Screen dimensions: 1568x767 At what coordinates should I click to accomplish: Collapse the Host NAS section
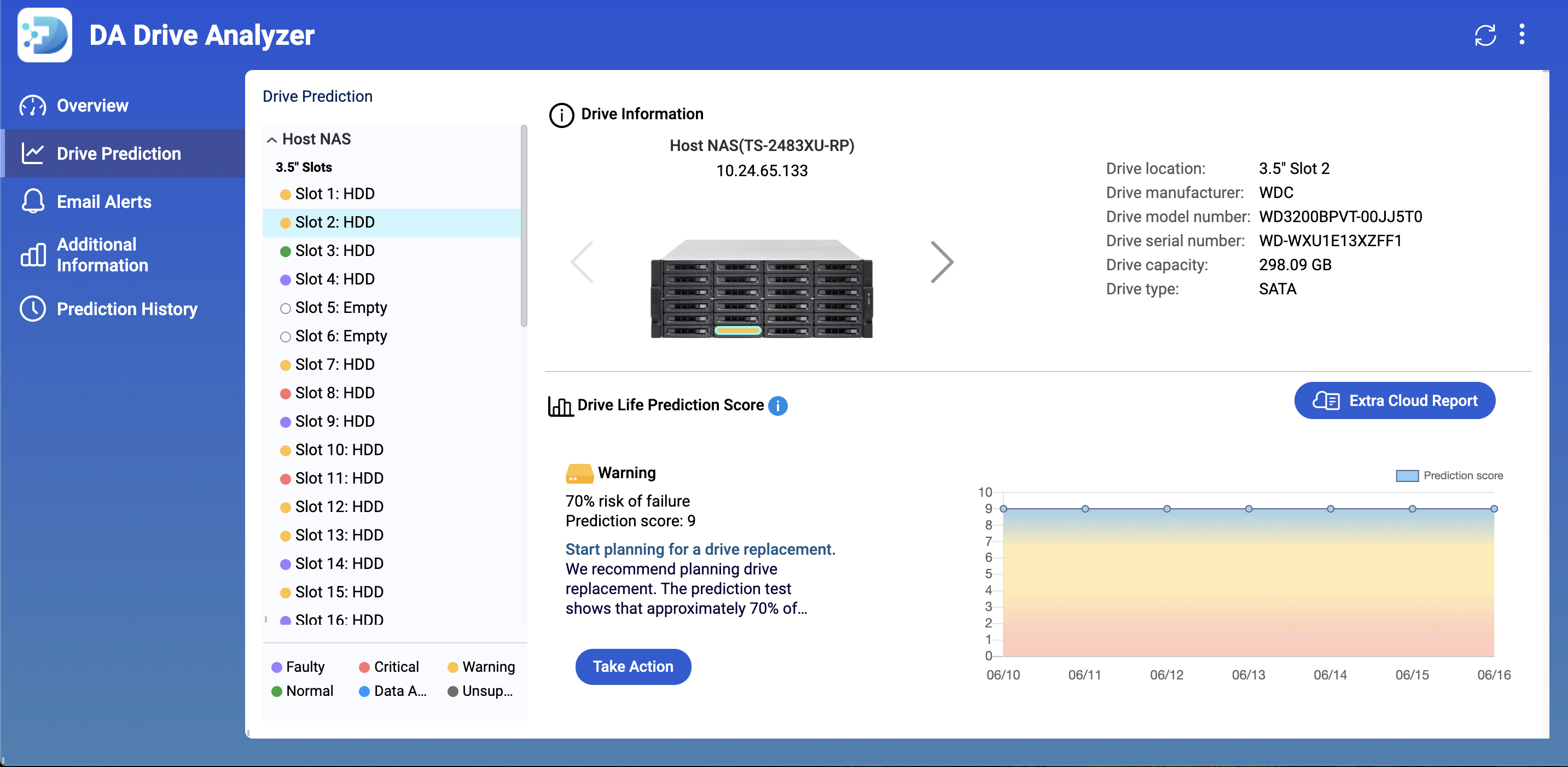pos(272,139)
